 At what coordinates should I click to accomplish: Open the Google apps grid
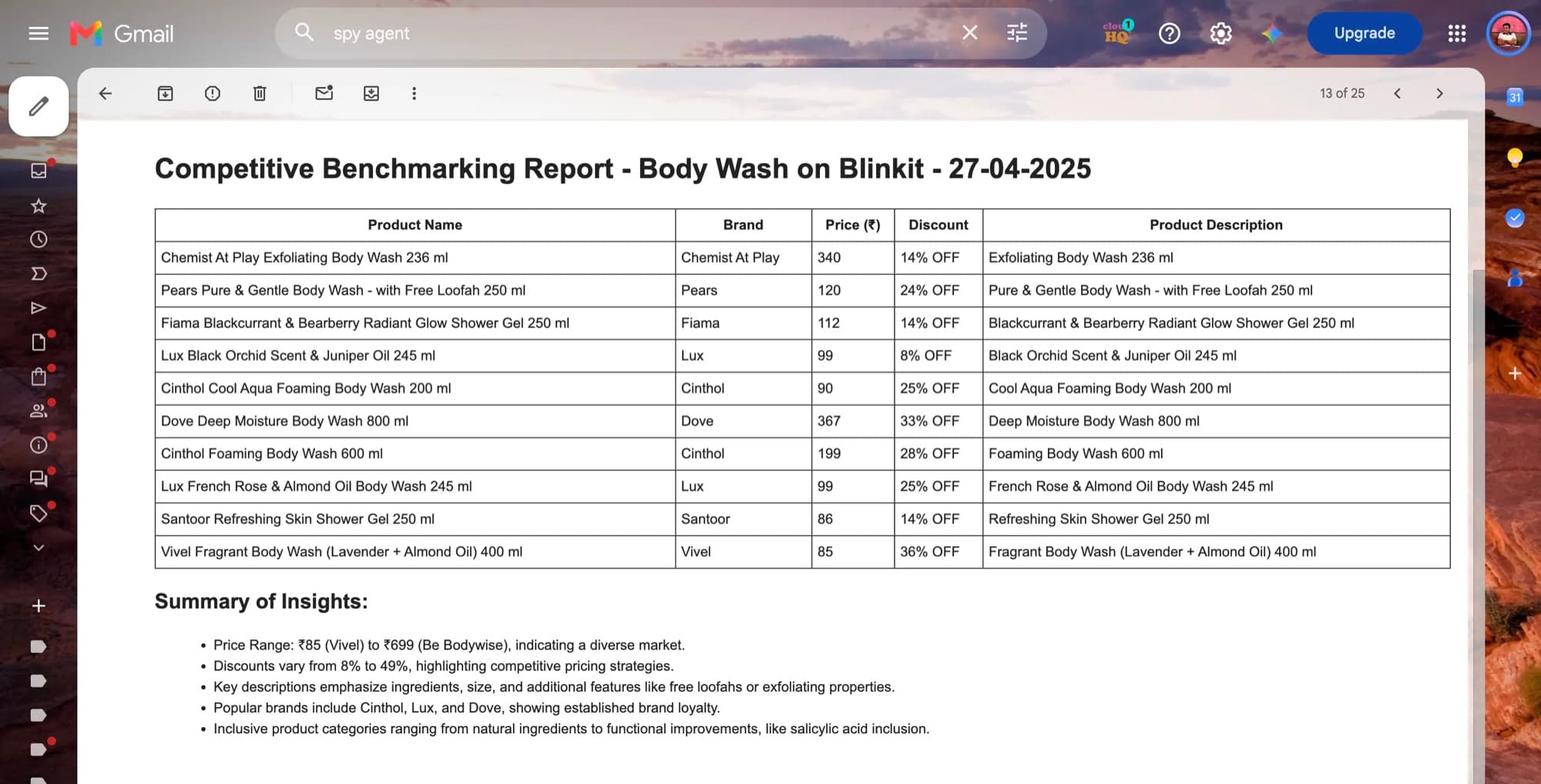[1456, 33]
